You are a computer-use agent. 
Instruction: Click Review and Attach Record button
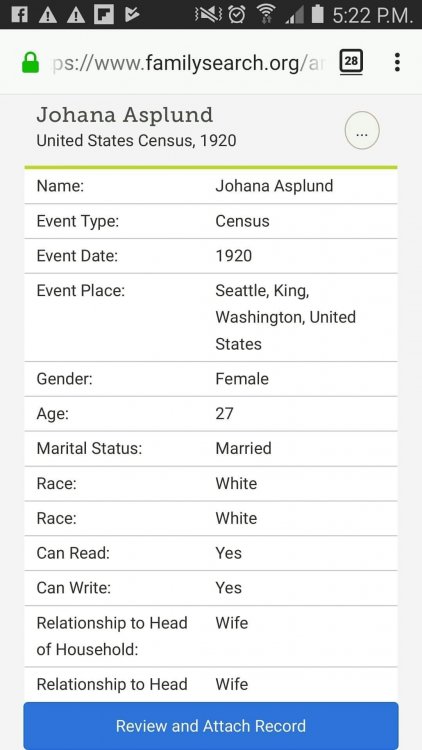(x=211, y=726)
